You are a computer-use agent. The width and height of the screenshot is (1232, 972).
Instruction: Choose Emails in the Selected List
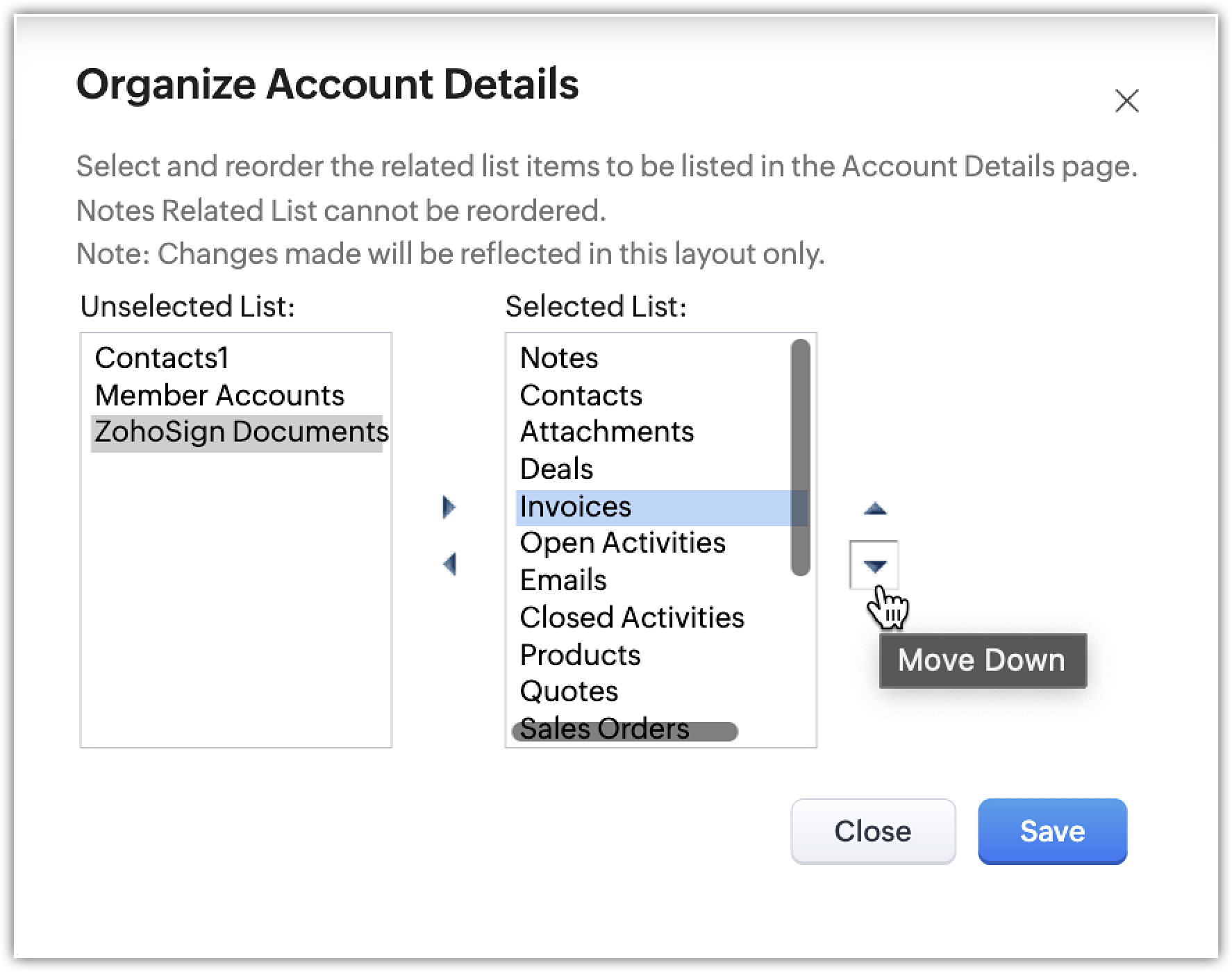point(563,580)
